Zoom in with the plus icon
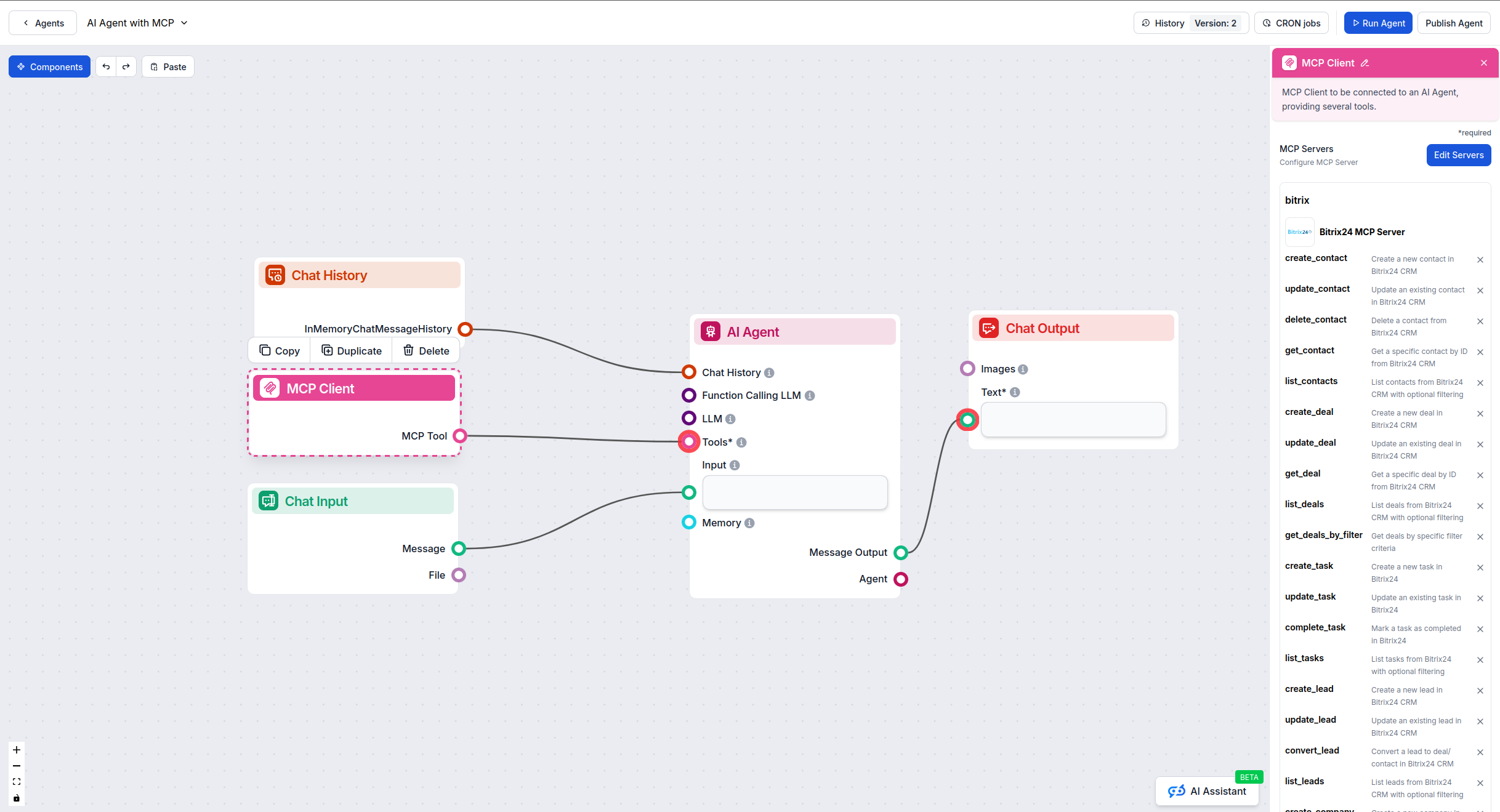 point(16,750)
